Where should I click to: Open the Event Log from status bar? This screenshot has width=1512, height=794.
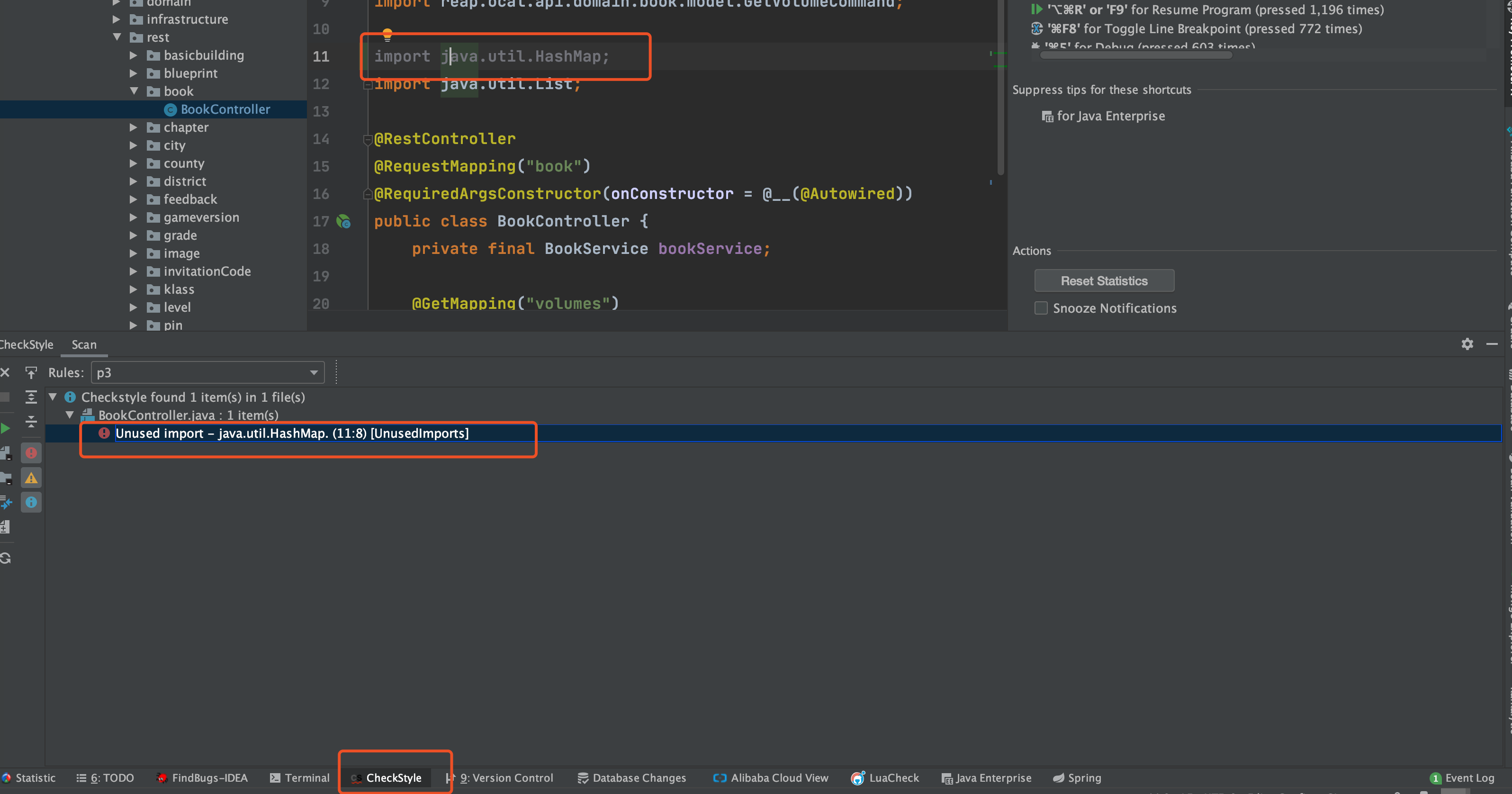(1462, 777)
